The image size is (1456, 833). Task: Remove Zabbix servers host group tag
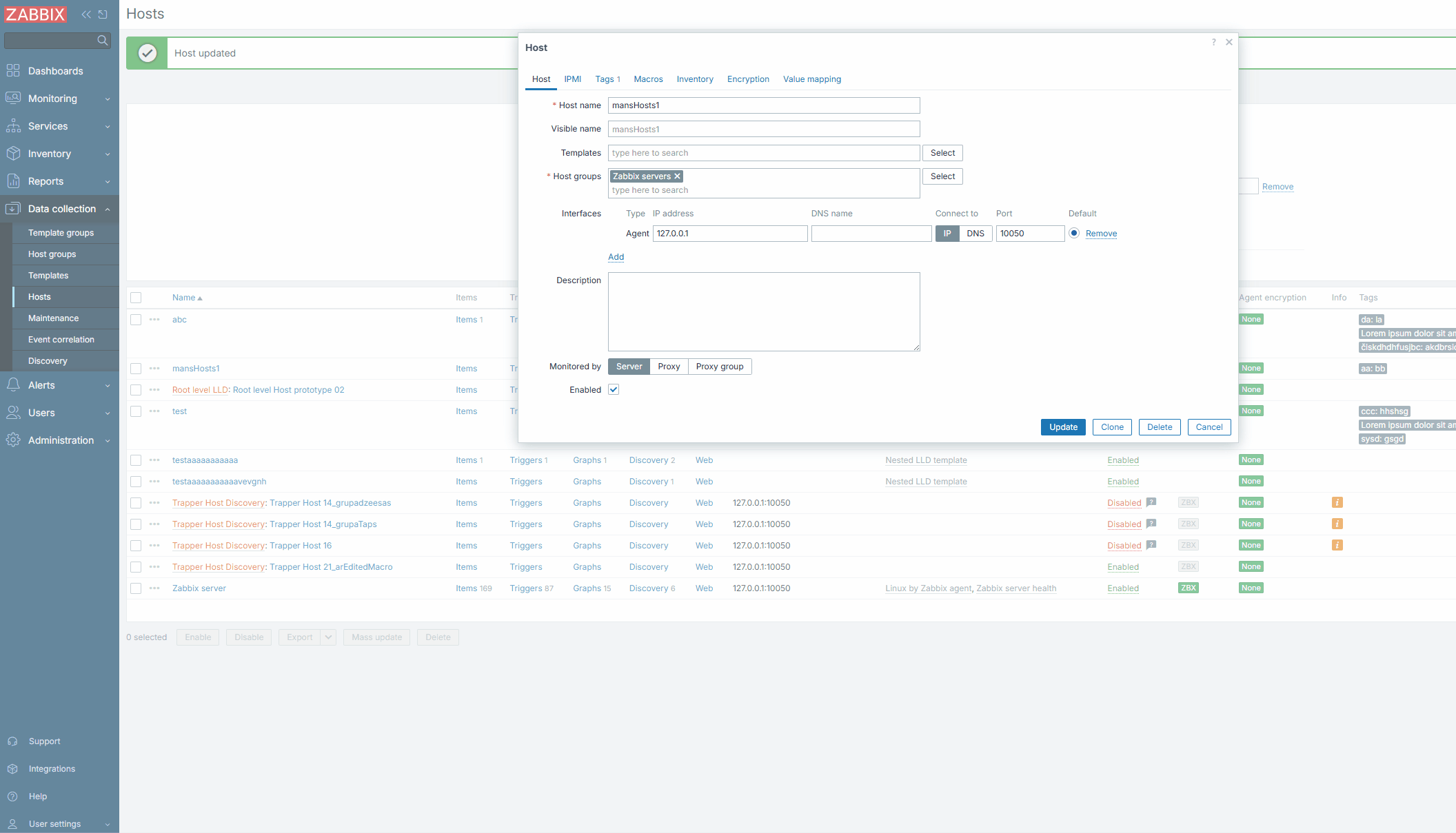[677, 176]
